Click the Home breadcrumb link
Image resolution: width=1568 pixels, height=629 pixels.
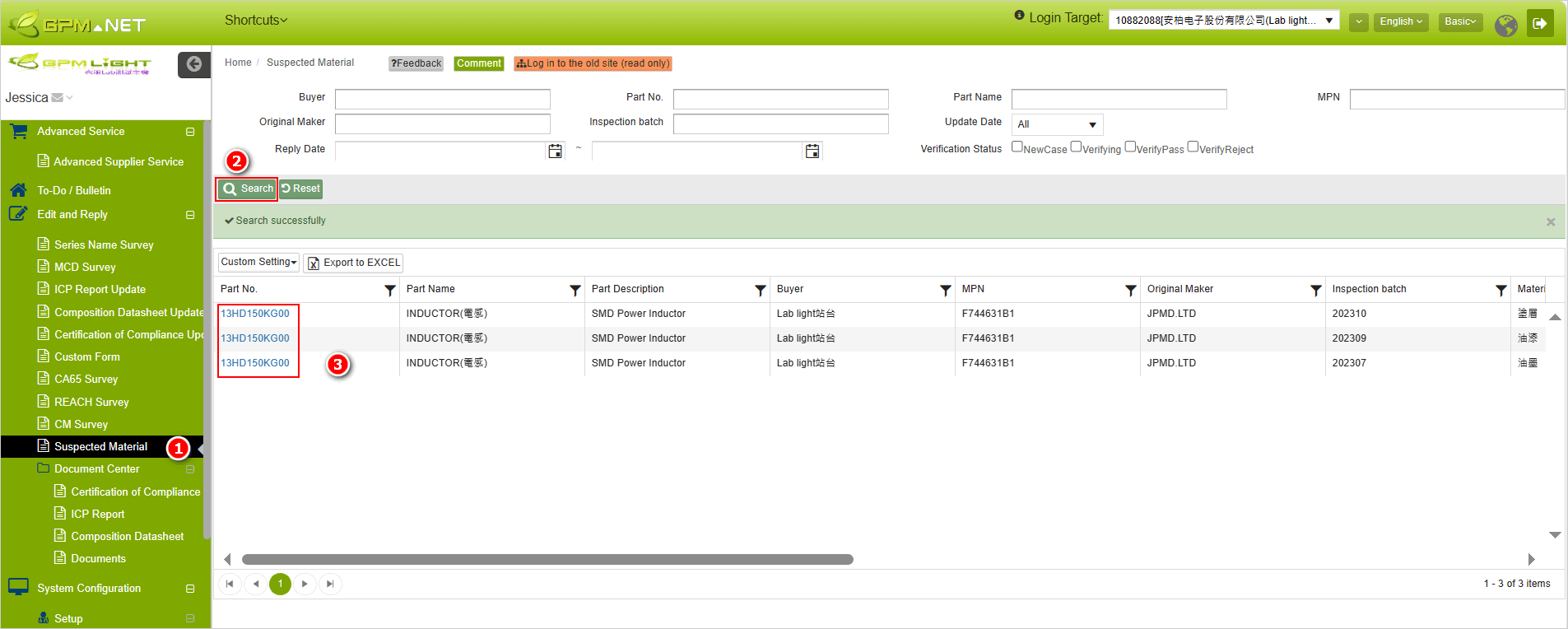click(238, 63)
